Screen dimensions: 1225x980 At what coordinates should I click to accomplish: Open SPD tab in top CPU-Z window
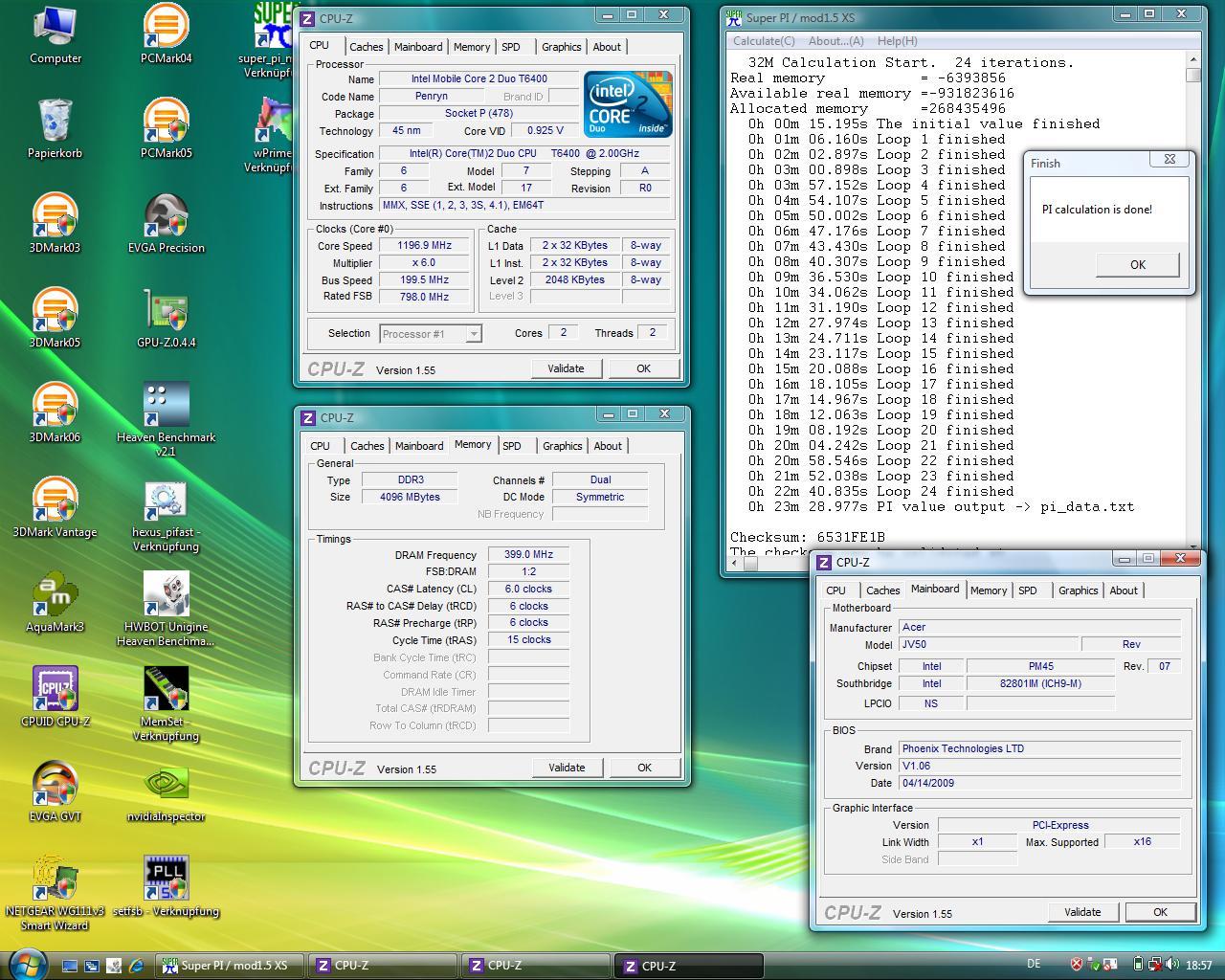(511, 47)
